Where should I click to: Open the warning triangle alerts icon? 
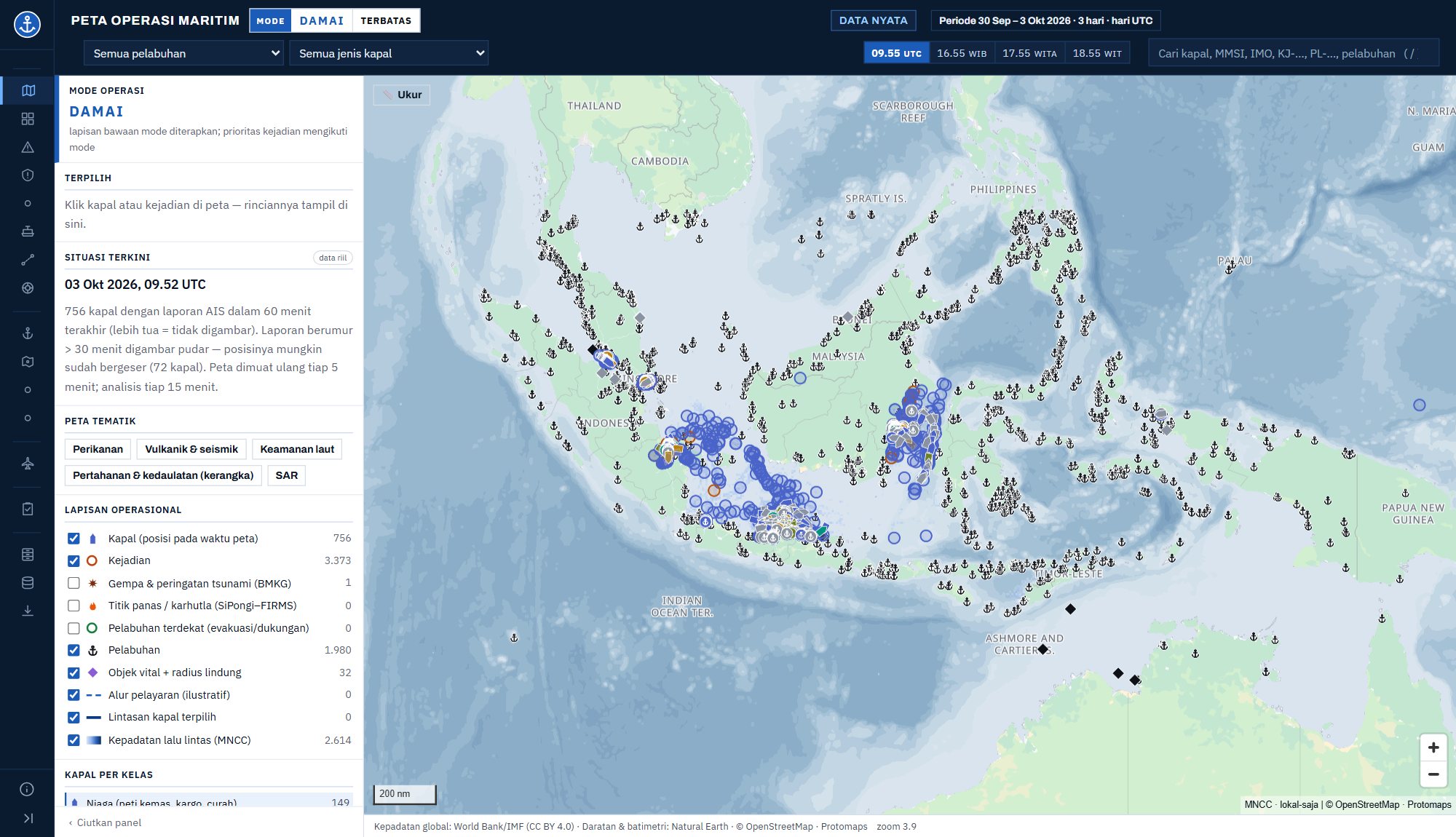coord(28,147)
